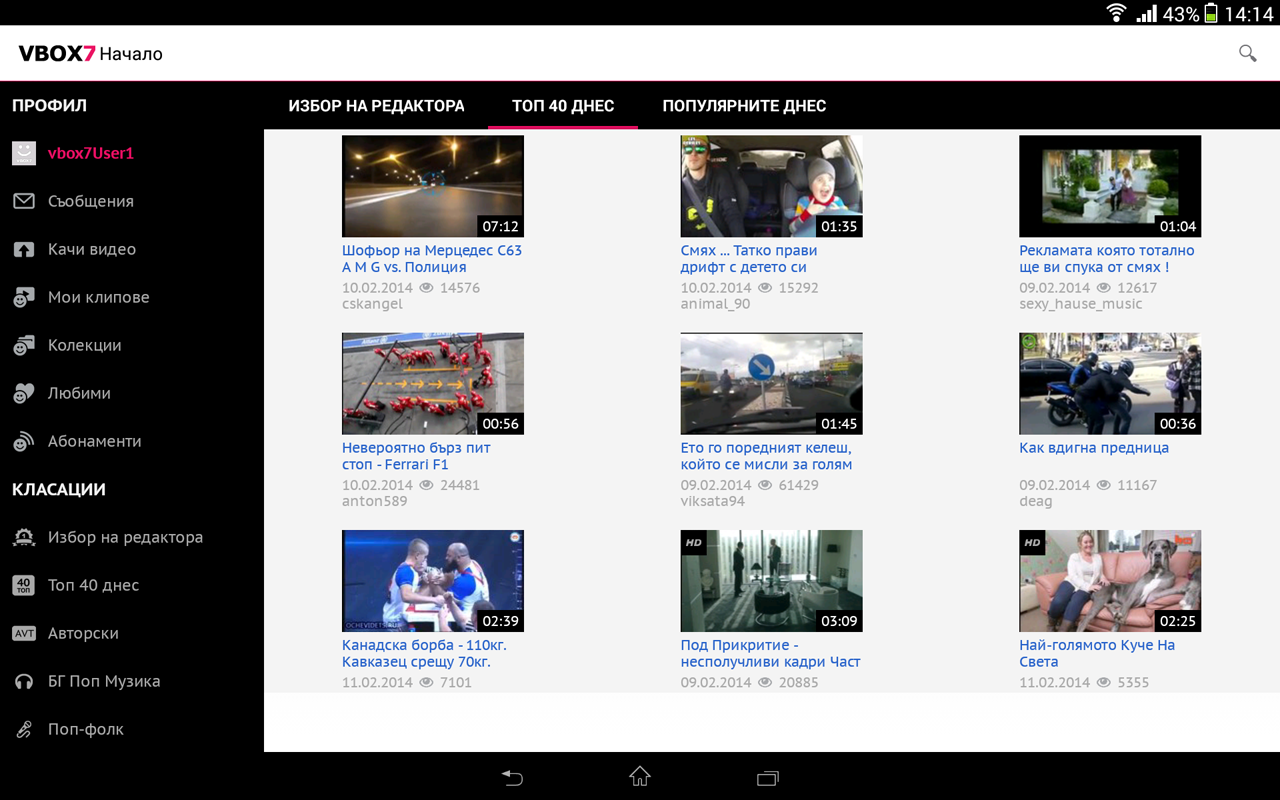Select the Поп-фолк microphone icon
The image size is (1280, 800).
24,729
